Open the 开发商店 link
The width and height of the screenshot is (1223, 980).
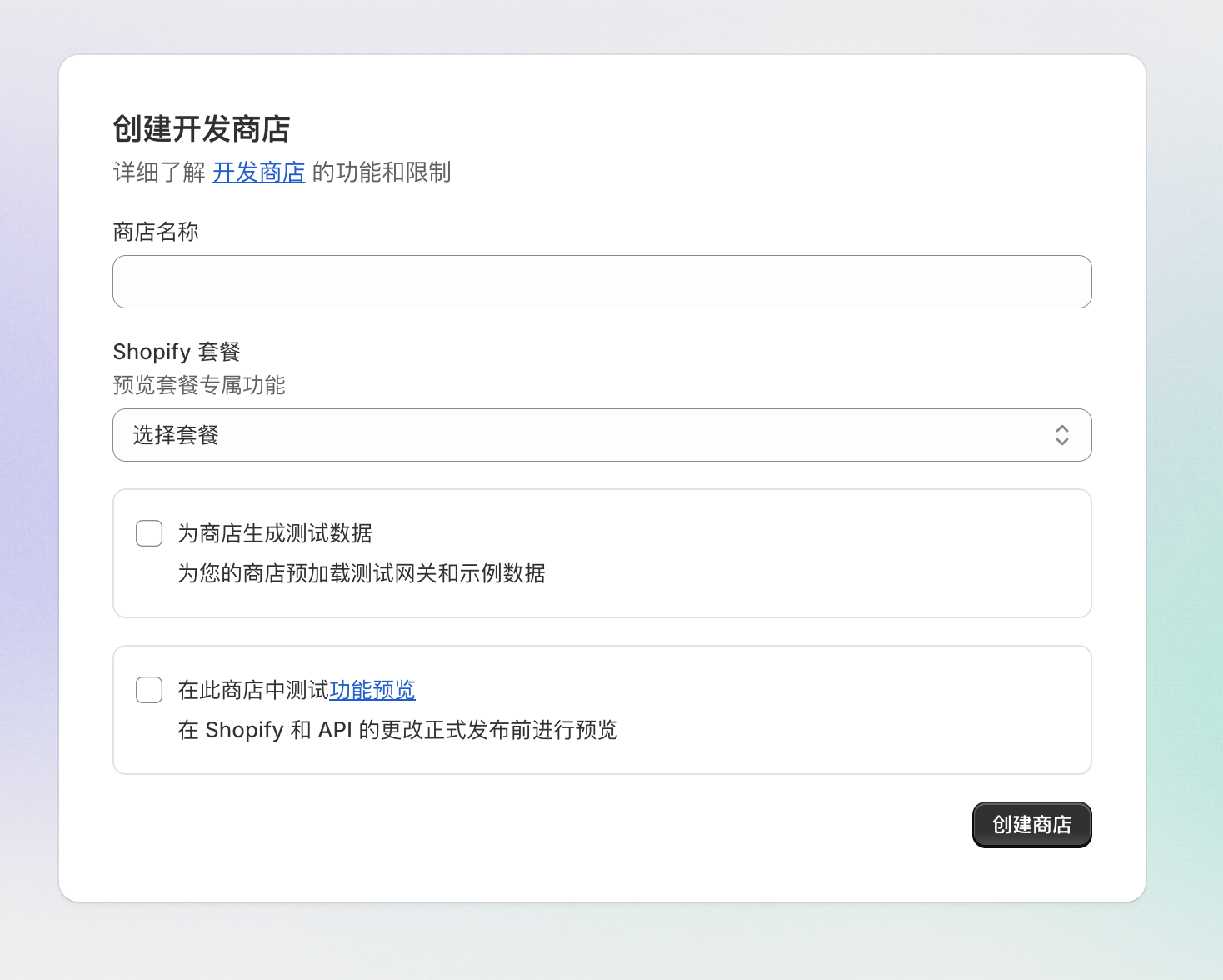(x=259, y=172)
